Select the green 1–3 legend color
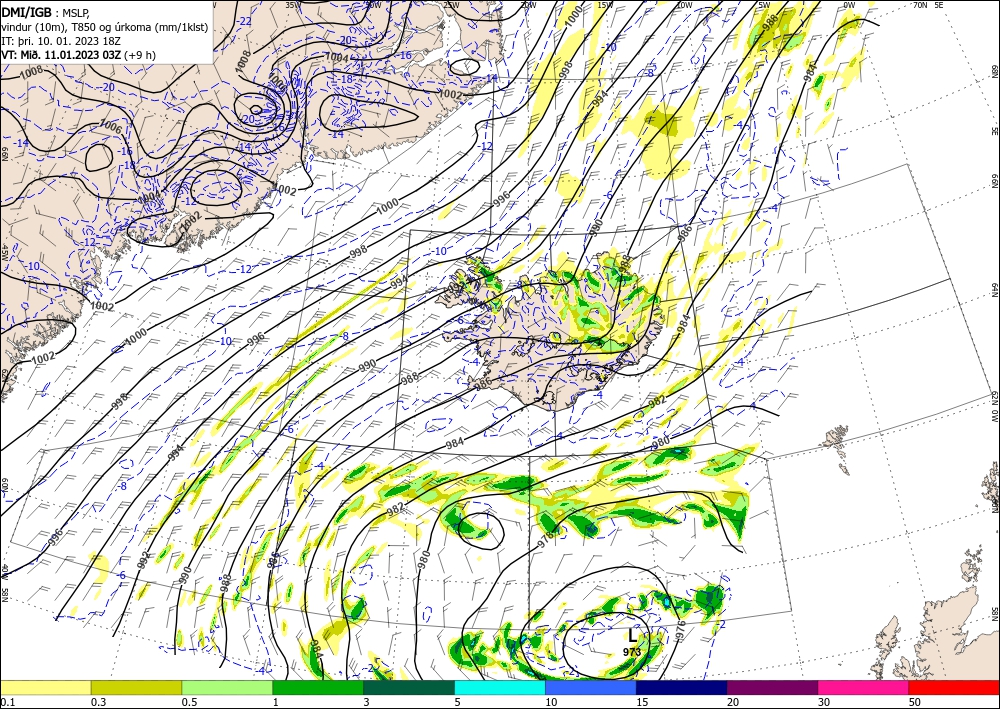The image size is (1000, 709). click(318, 687)
